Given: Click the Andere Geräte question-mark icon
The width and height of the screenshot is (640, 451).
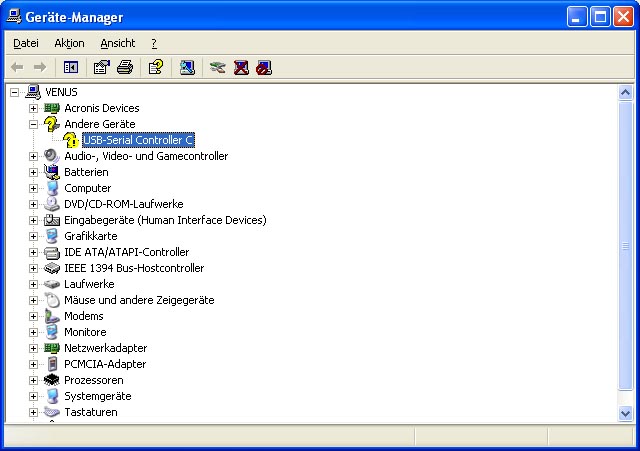Looking at the screenshot, I should click(52, 124).
